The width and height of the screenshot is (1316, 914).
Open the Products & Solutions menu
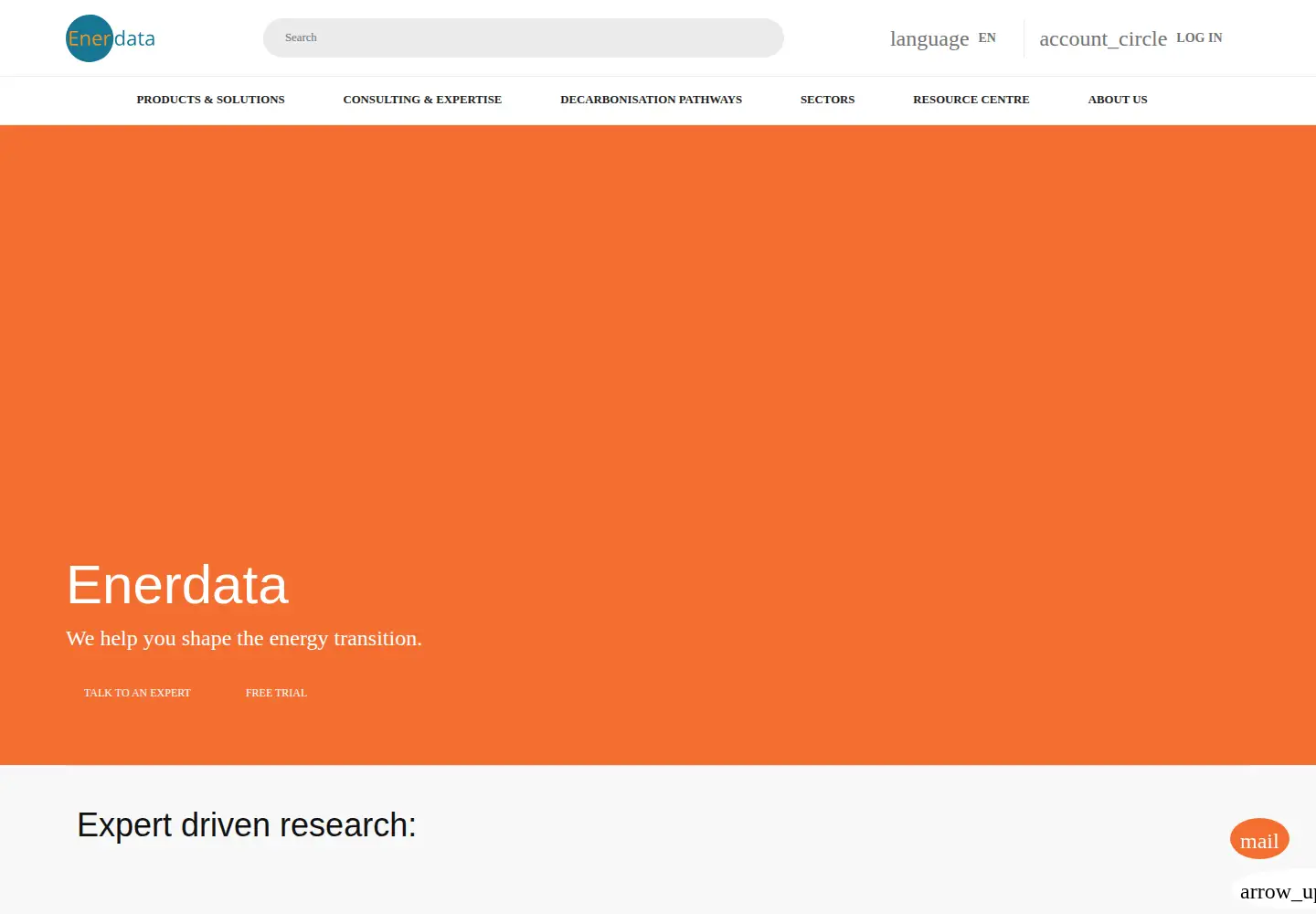click(x=210, y=100)
